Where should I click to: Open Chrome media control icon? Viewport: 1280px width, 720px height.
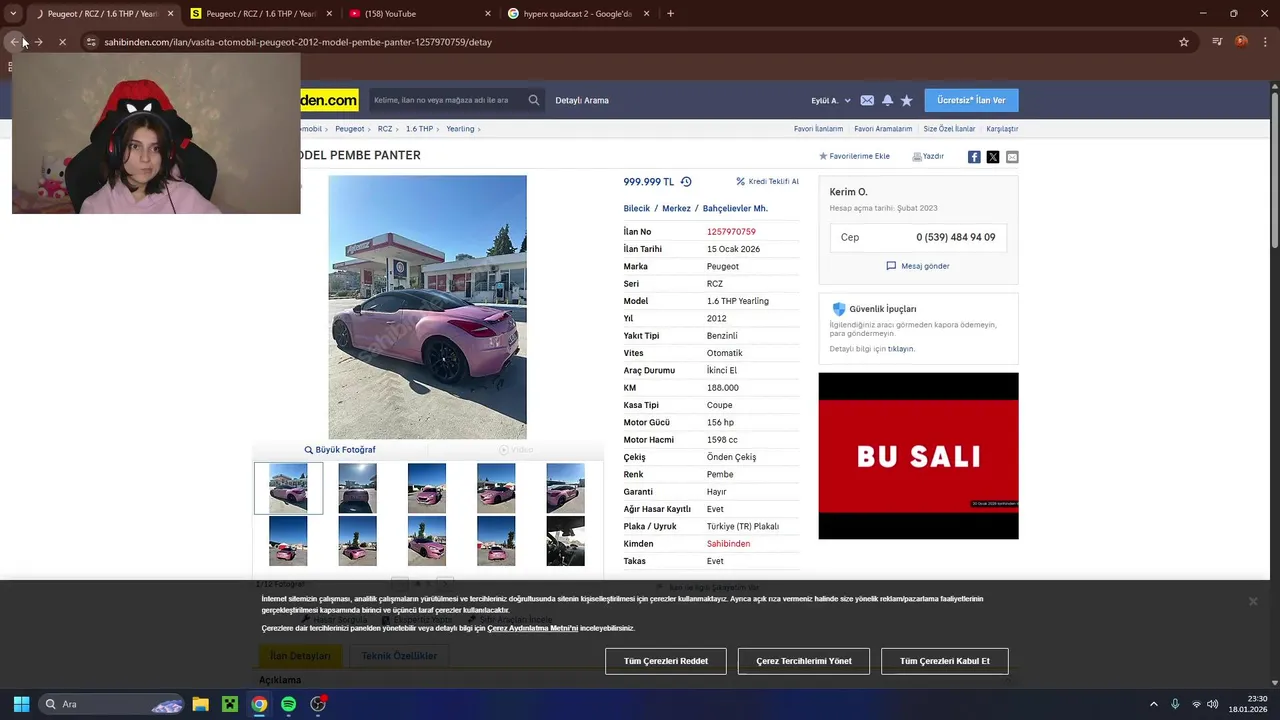click(x=1217, y=42)
